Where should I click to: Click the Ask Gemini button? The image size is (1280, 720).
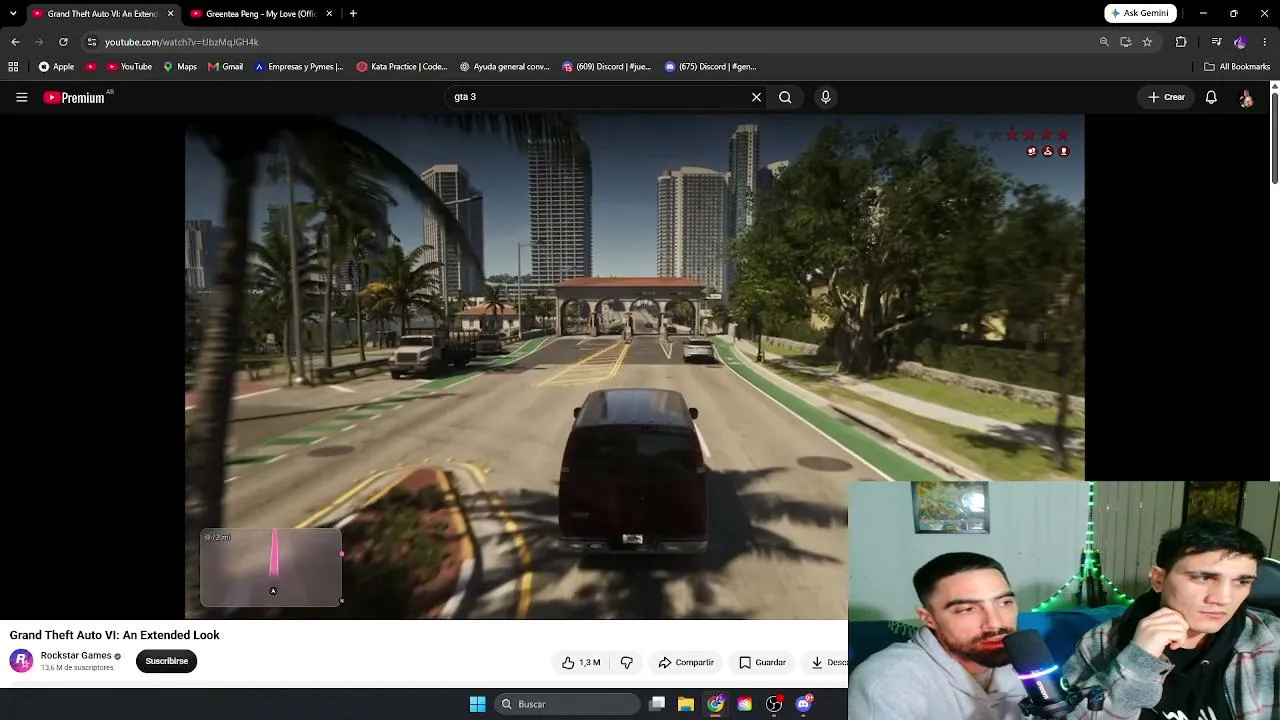[x=1140, y=14]
